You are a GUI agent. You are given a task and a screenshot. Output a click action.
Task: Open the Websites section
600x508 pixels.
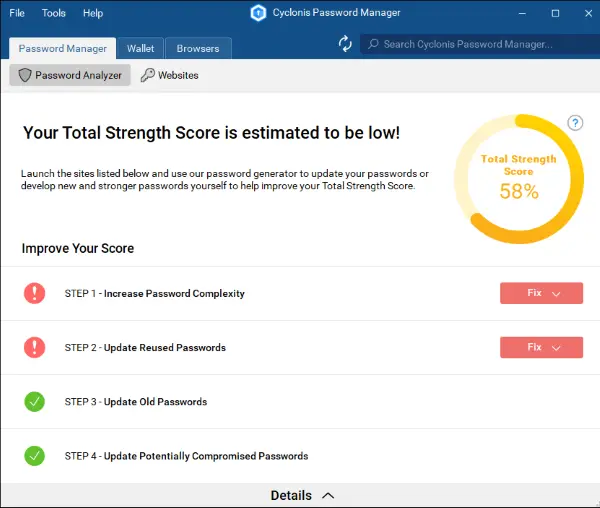170,75
